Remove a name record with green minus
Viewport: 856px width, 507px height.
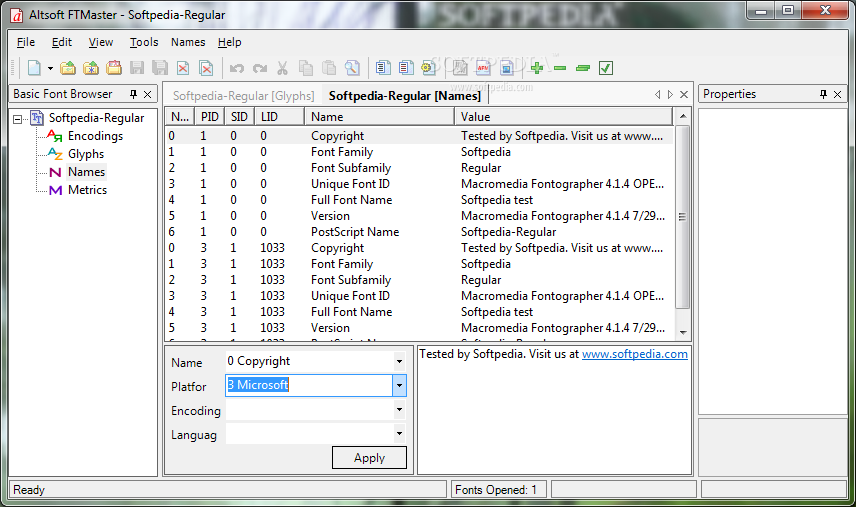560,68
